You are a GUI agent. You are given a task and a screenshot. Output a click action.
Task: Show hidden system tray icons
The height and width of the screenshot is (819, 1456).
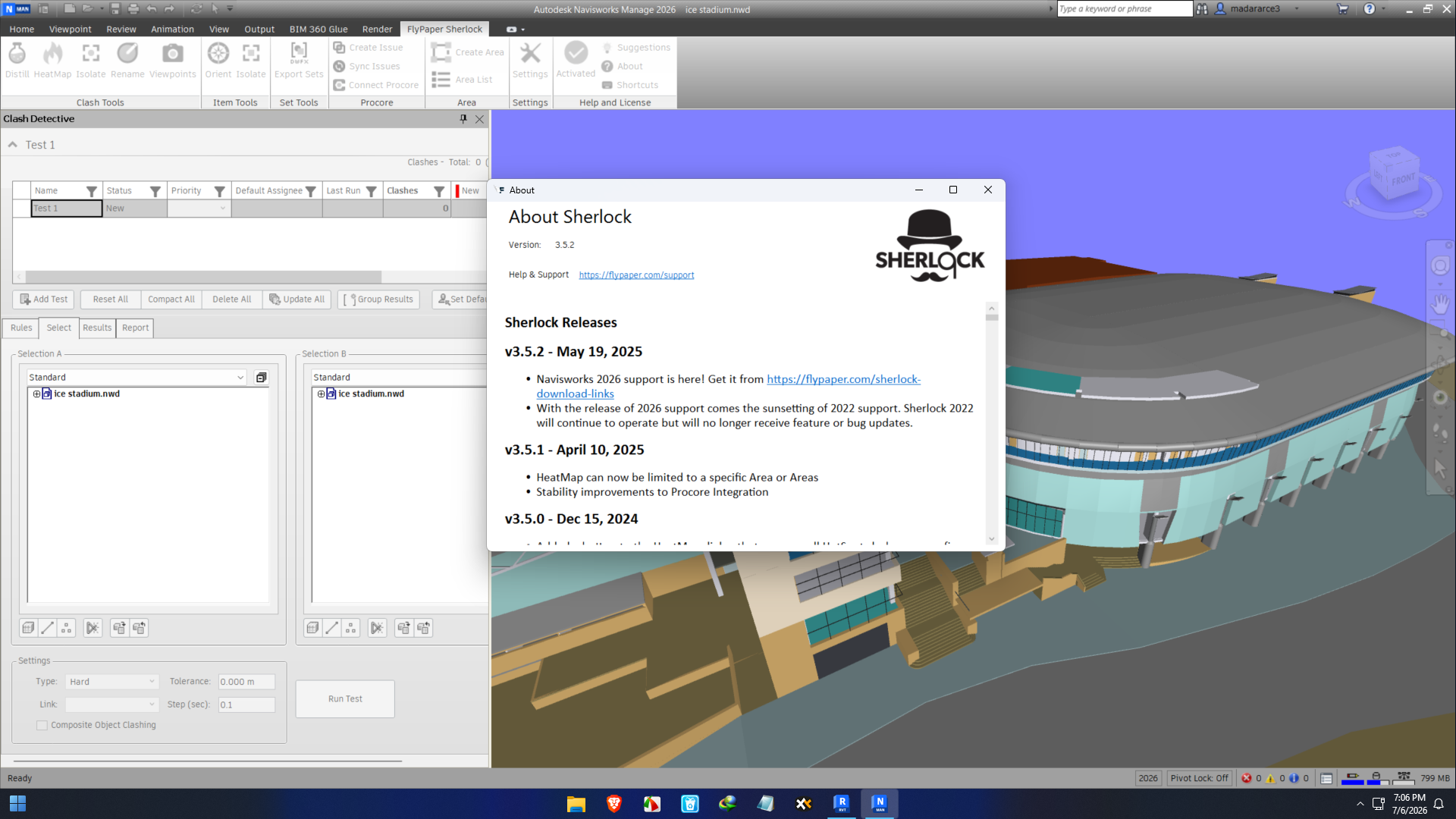coord(1360,803)
